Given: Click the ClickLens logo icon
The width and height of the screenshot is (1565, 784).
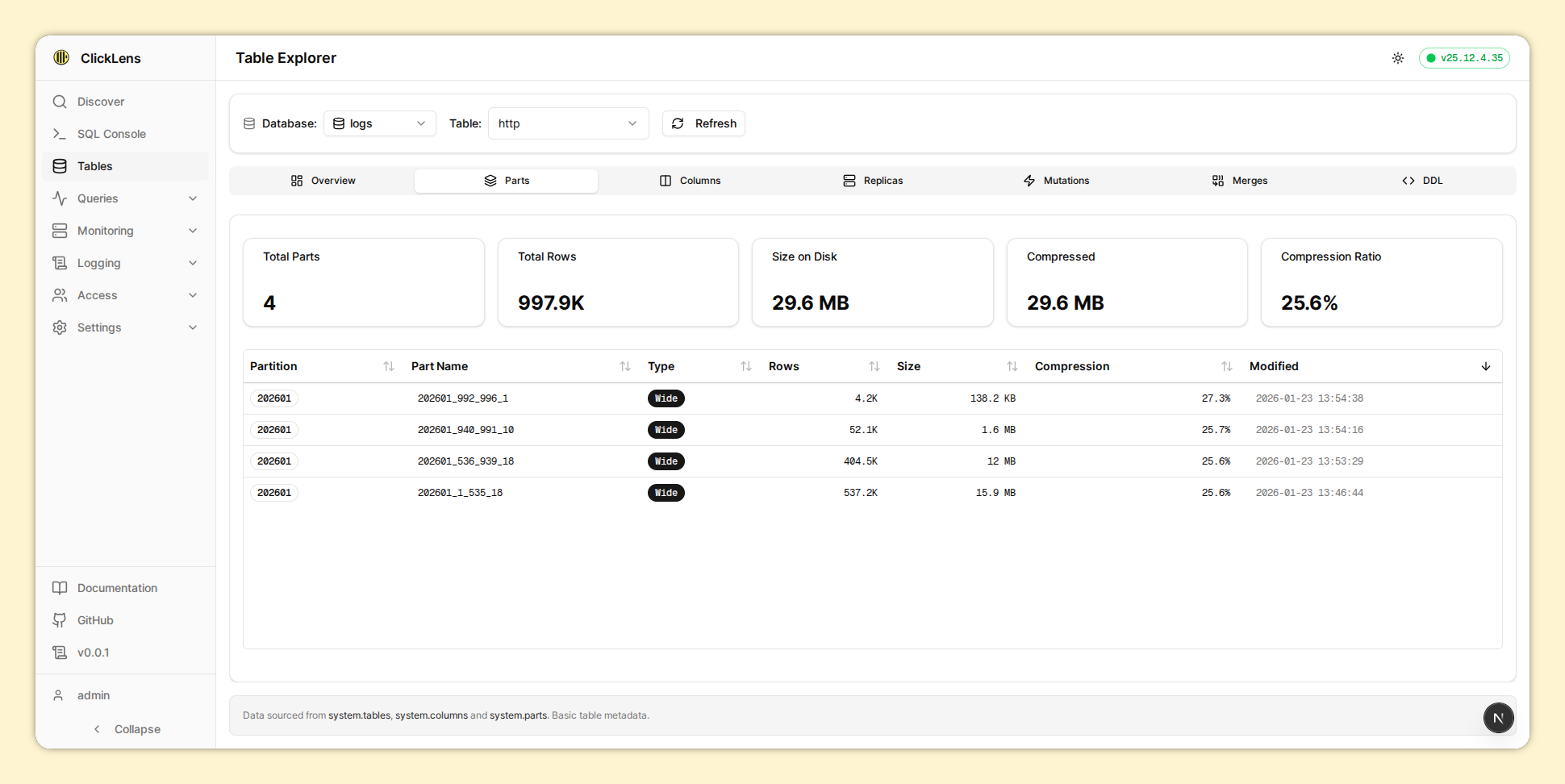Looking at the screenshot, I should (x=61, y=57).
